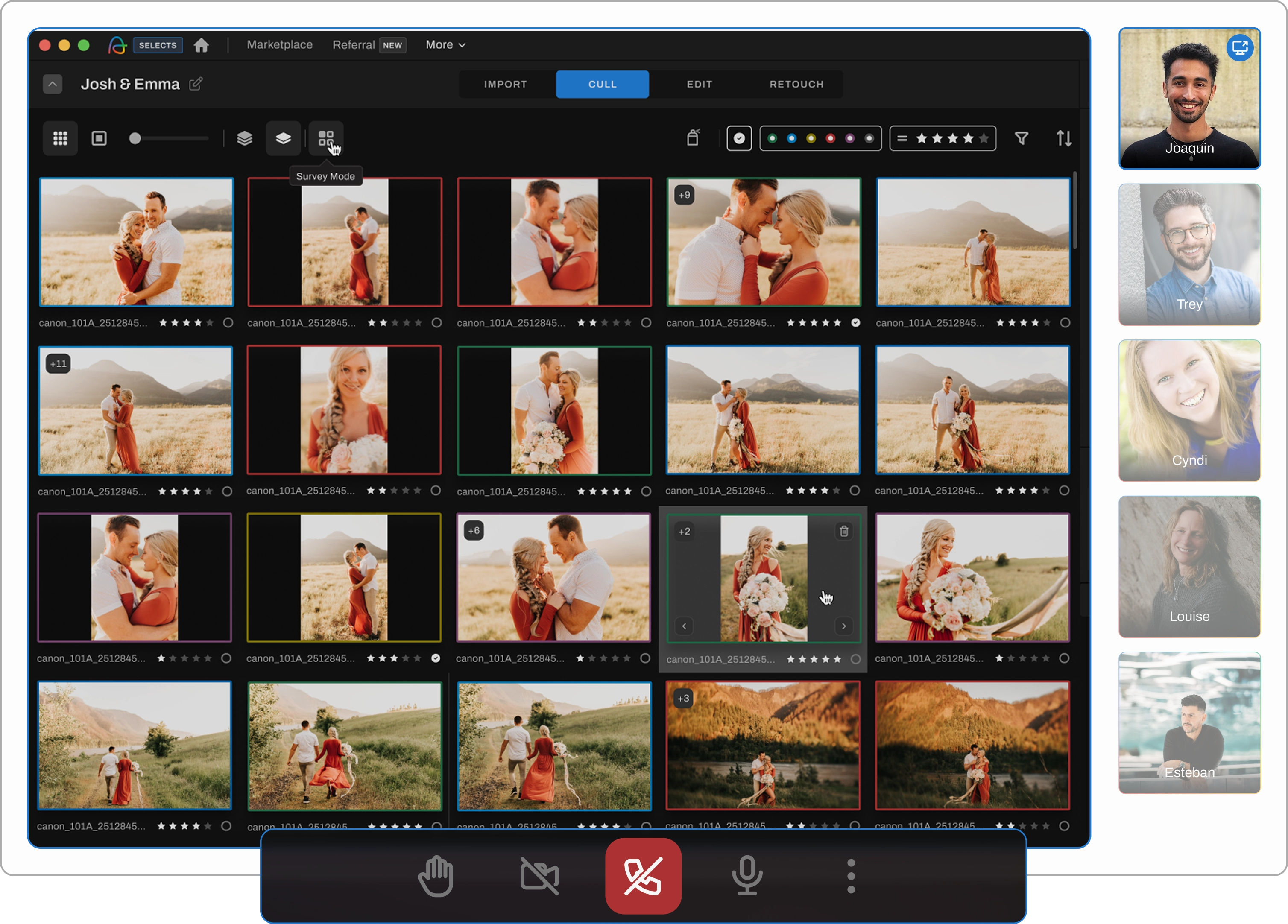The width and height of the screenshot is (1288, 924).
Task: Open the IMPORT tab
Action: (x=506, y=84)
